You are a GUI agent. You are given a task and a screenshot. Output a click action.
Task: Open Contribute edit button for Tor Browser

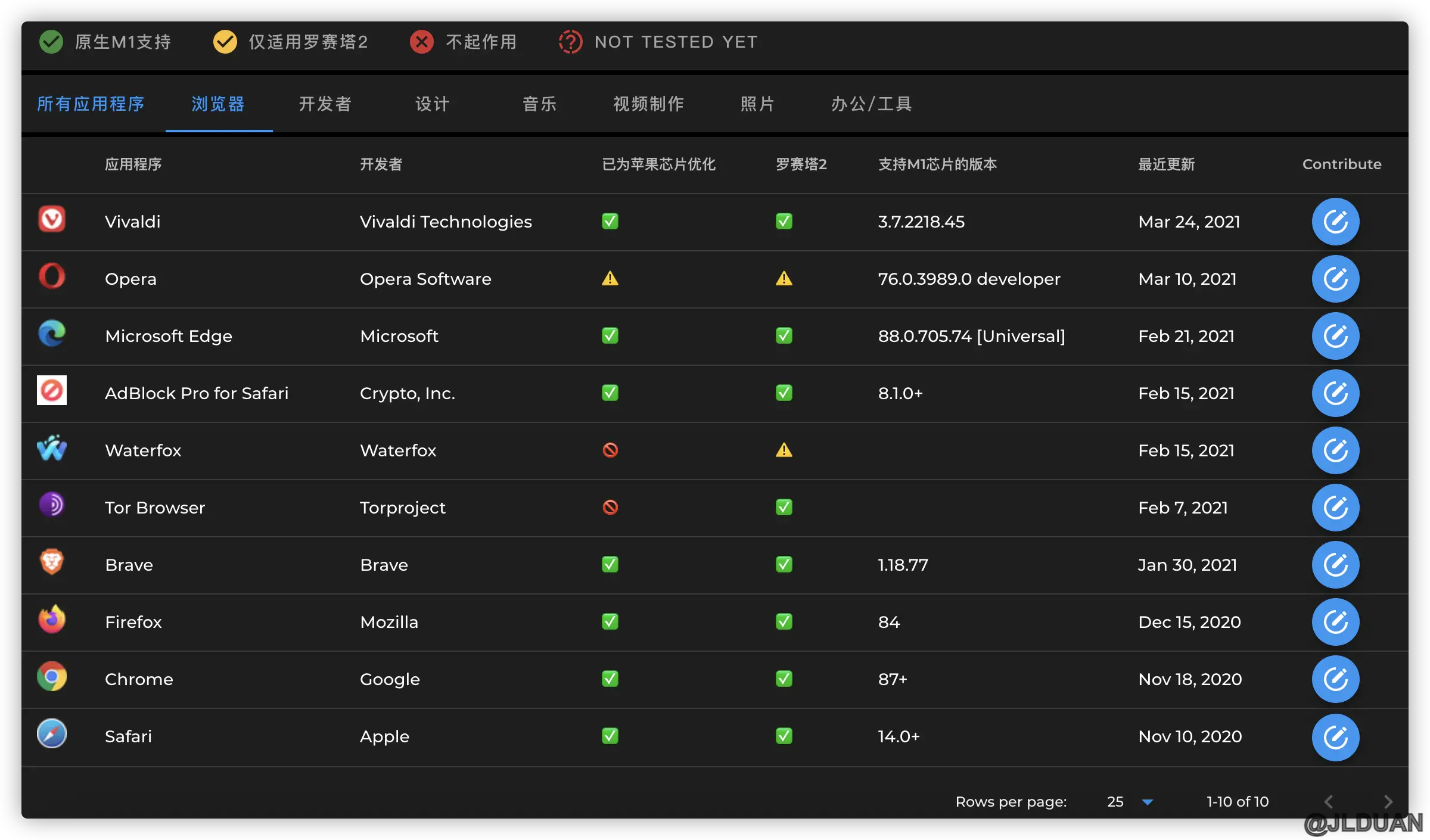[1335, 508]
